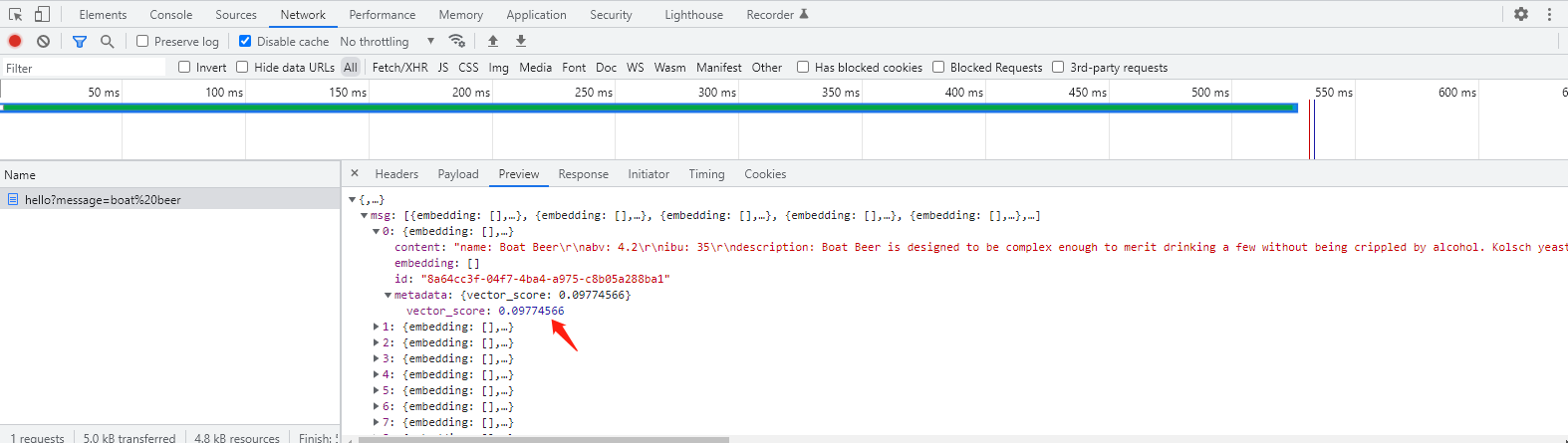Expand item 7 in msg array
The width and height of the screenshot is (1568, 443).
(376, 422)
